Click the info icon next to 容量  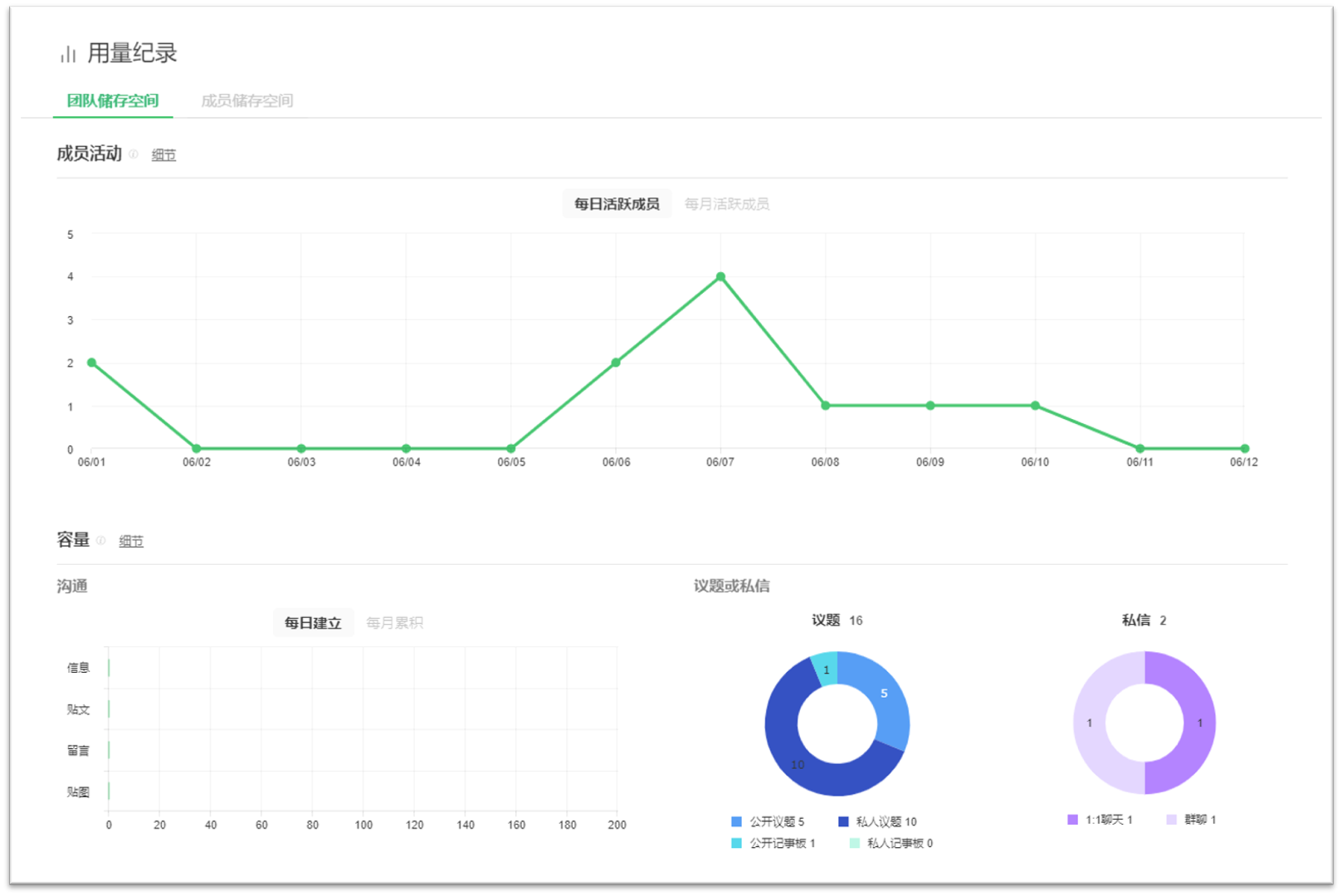[x=101, y=541]
